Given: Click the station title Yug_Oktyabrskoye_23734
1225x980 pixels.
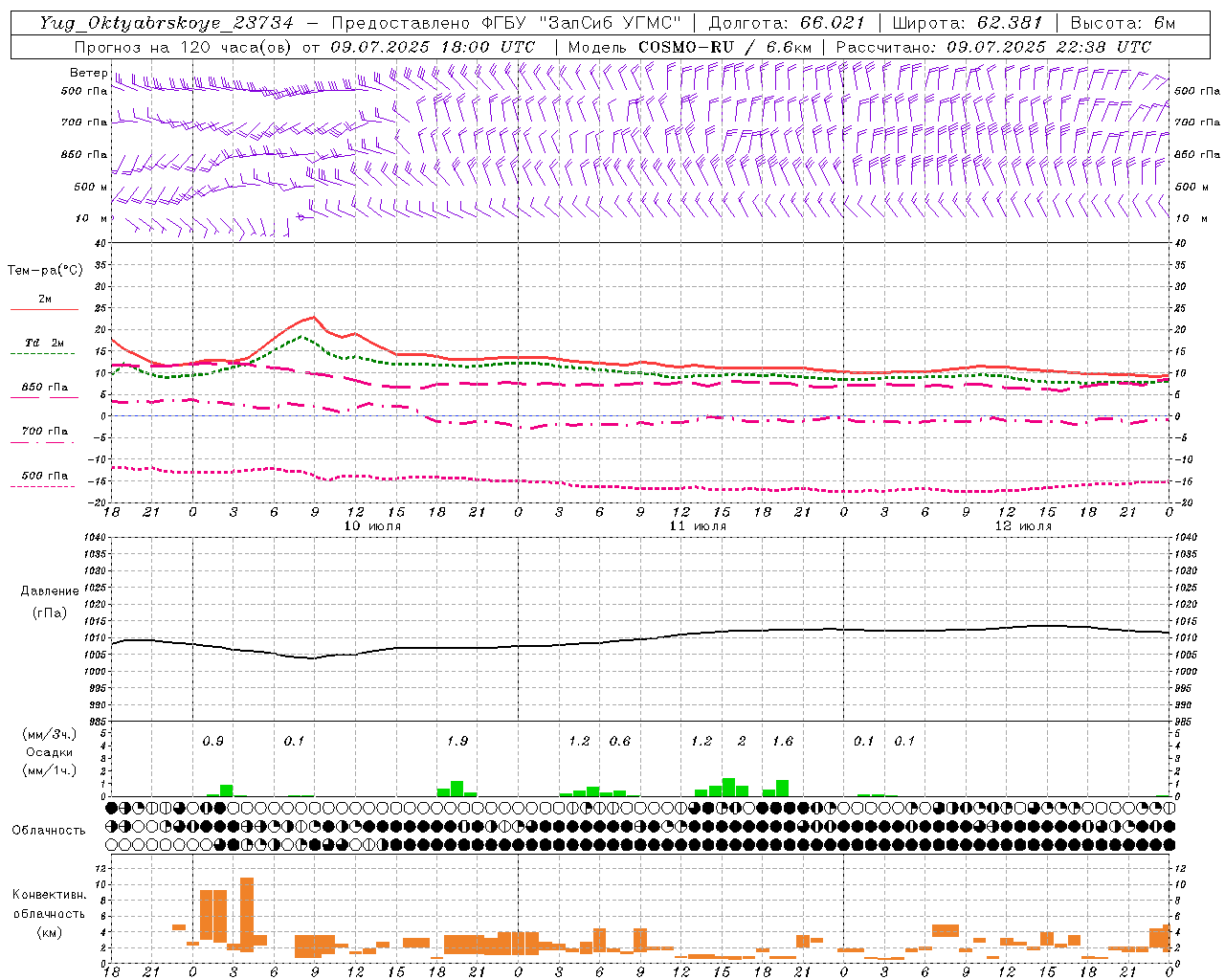Looking at the screenshot, I should pos(167,23).
